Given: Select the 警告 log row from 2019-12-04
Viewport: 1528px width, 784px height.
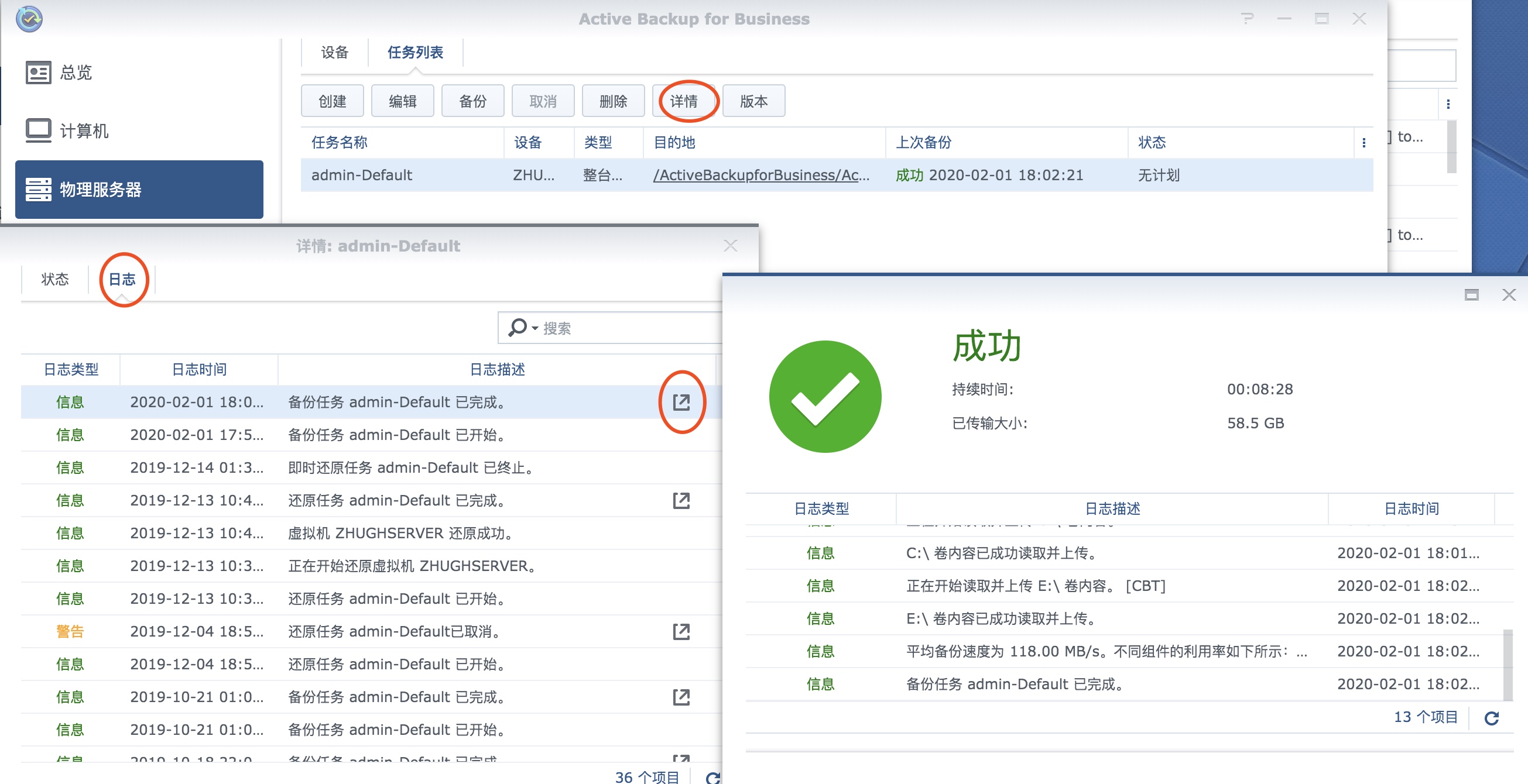Looking at the screenshot, I should coord(371,632).
